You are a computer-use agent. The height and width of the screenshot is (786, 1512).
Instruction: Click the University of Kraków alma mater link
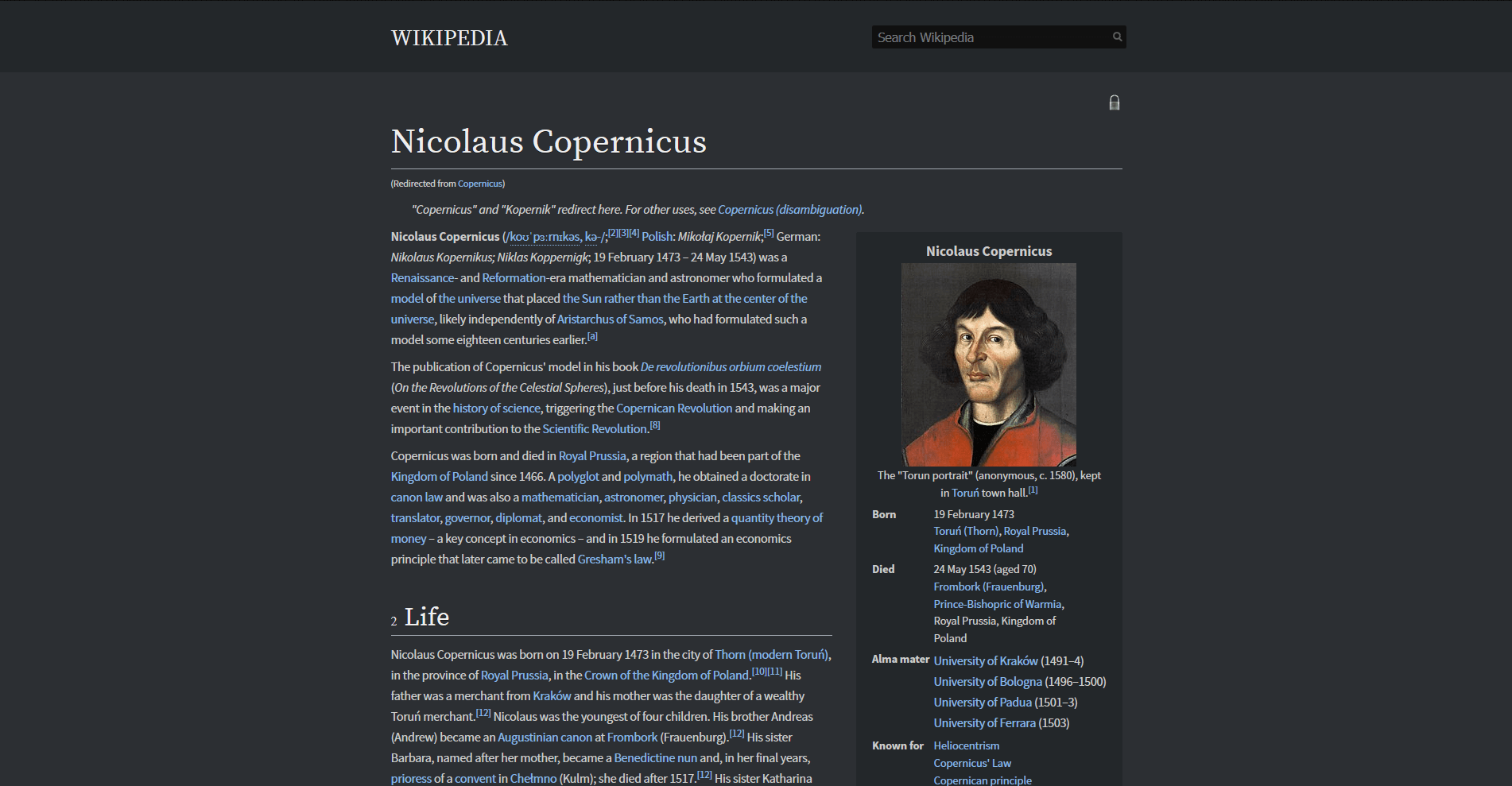tap(985, 660)
